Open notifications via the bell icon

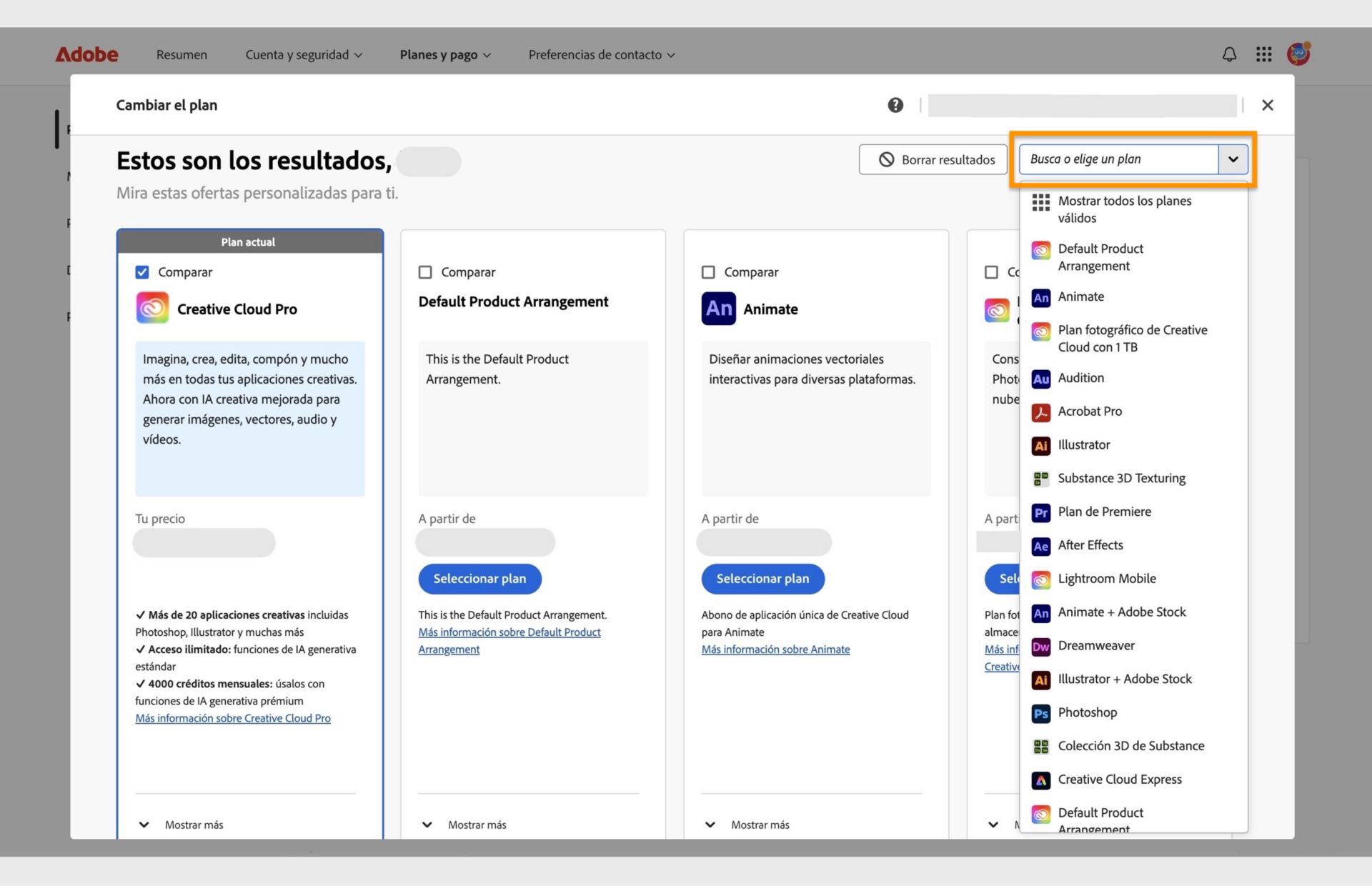(1229, 54)
